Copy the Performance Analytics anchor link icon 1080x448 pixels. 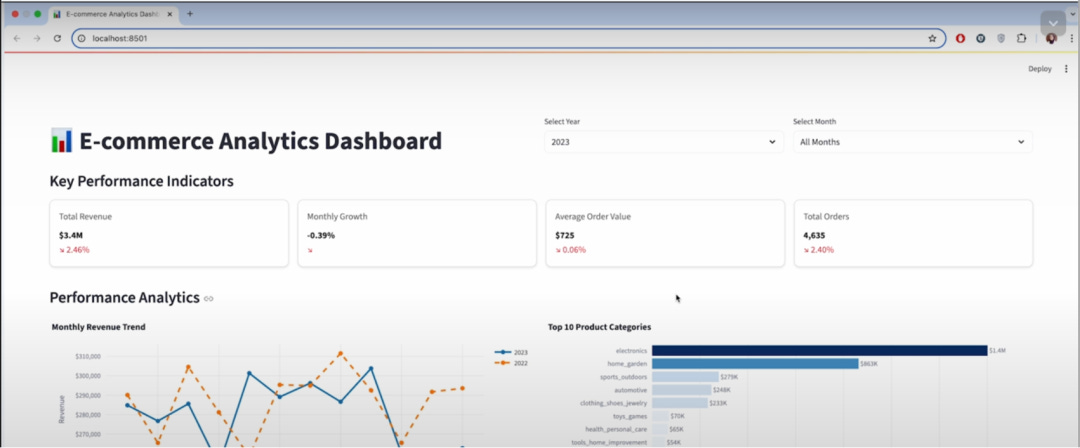click(209, 298)
